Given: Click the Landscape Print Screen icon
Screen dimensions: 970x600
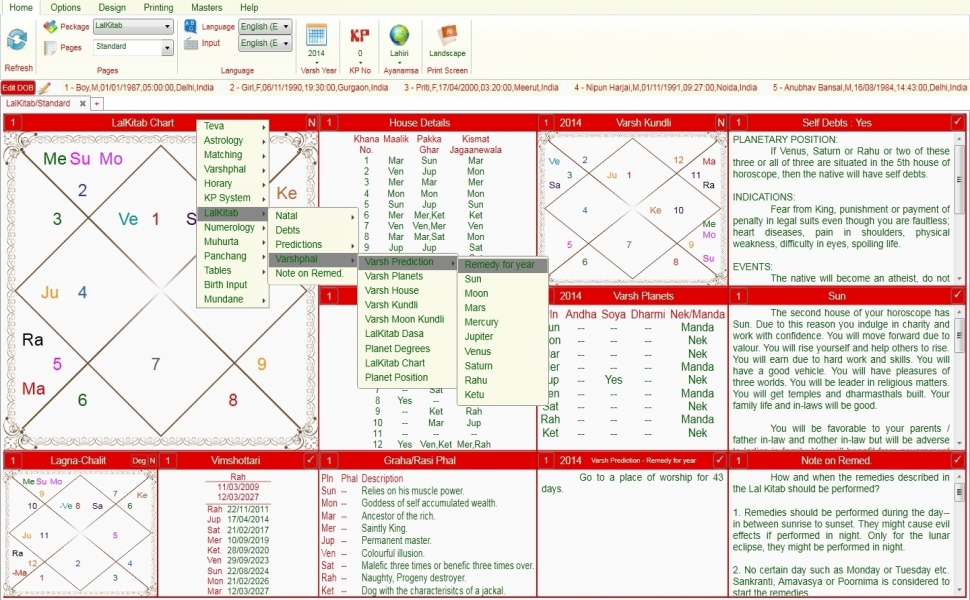Looking at the screenshot, I should tap(447, 35).
